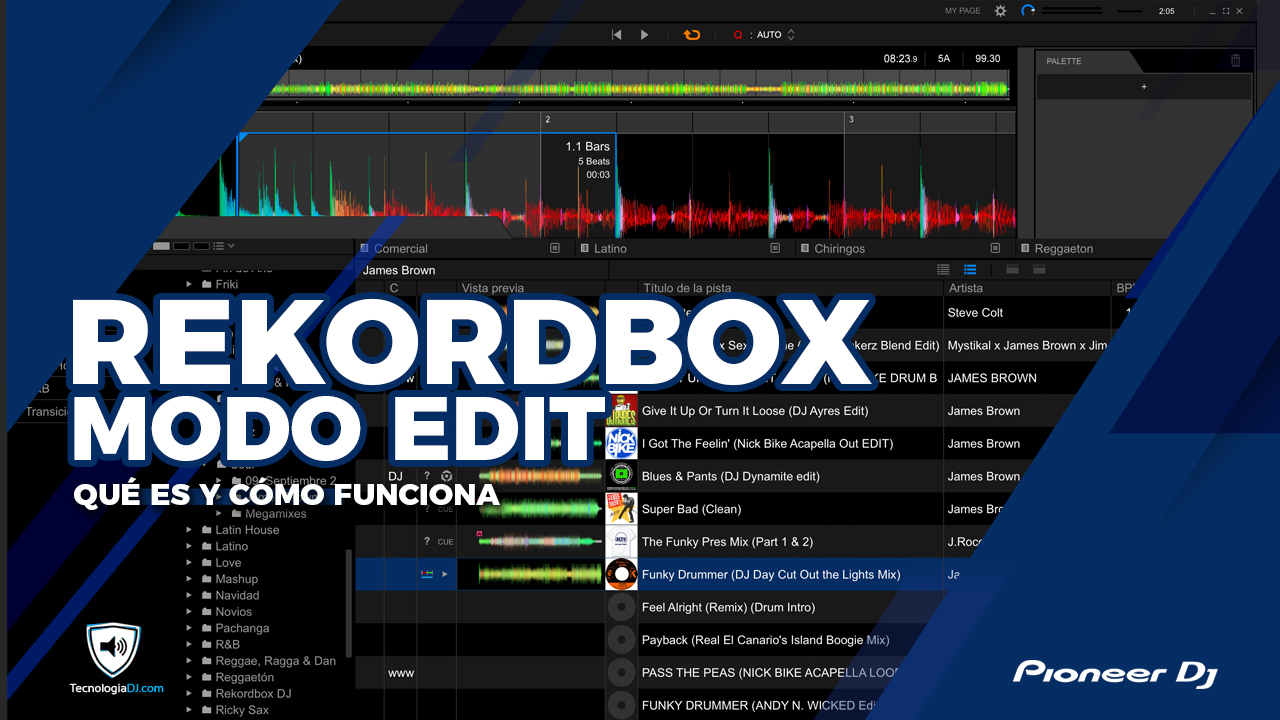This screenshot has height=720, width=1280.
Task: Select the Rekordbox DJ folder
Action: pos(253,694)
